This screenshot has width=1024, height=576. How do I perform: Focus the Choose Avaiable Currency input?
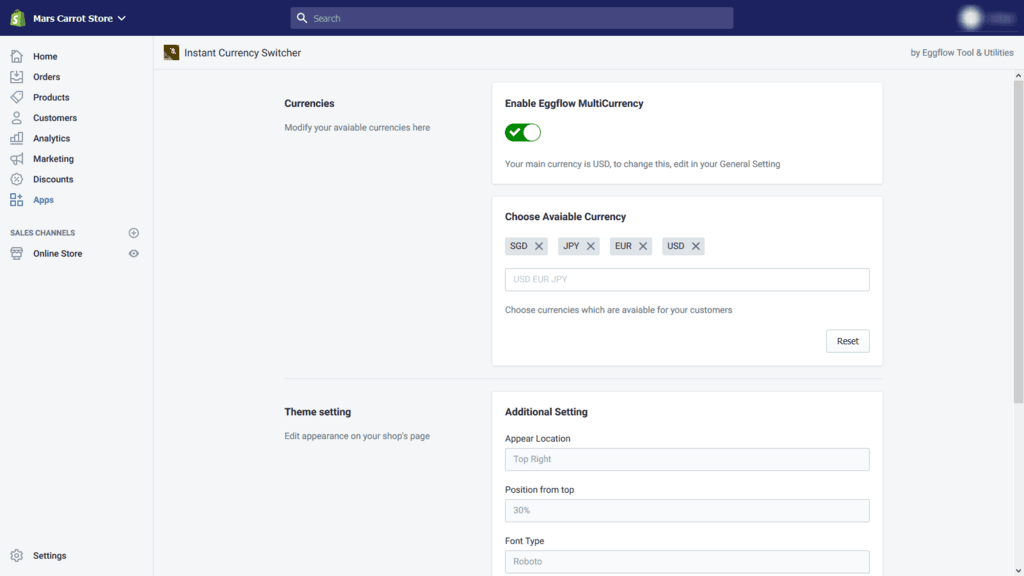click(687, 280)
